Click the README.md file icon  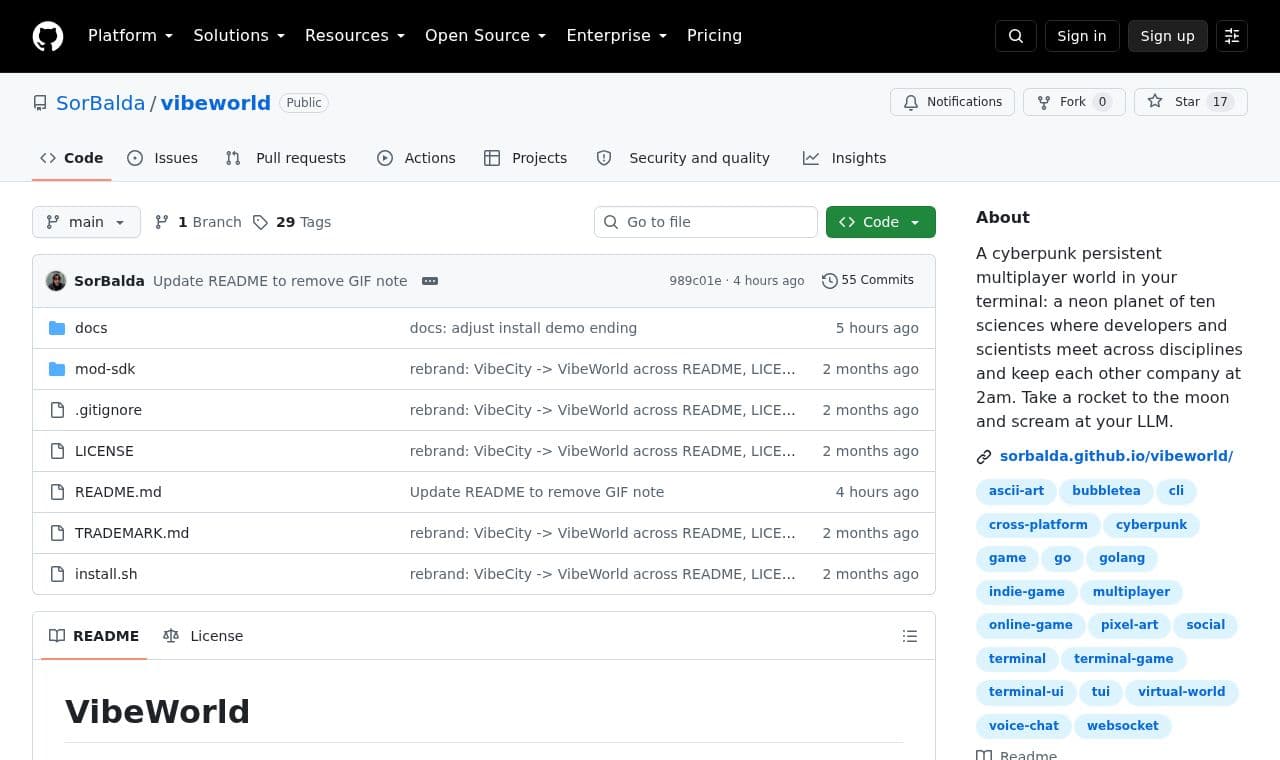coord(57,492)
